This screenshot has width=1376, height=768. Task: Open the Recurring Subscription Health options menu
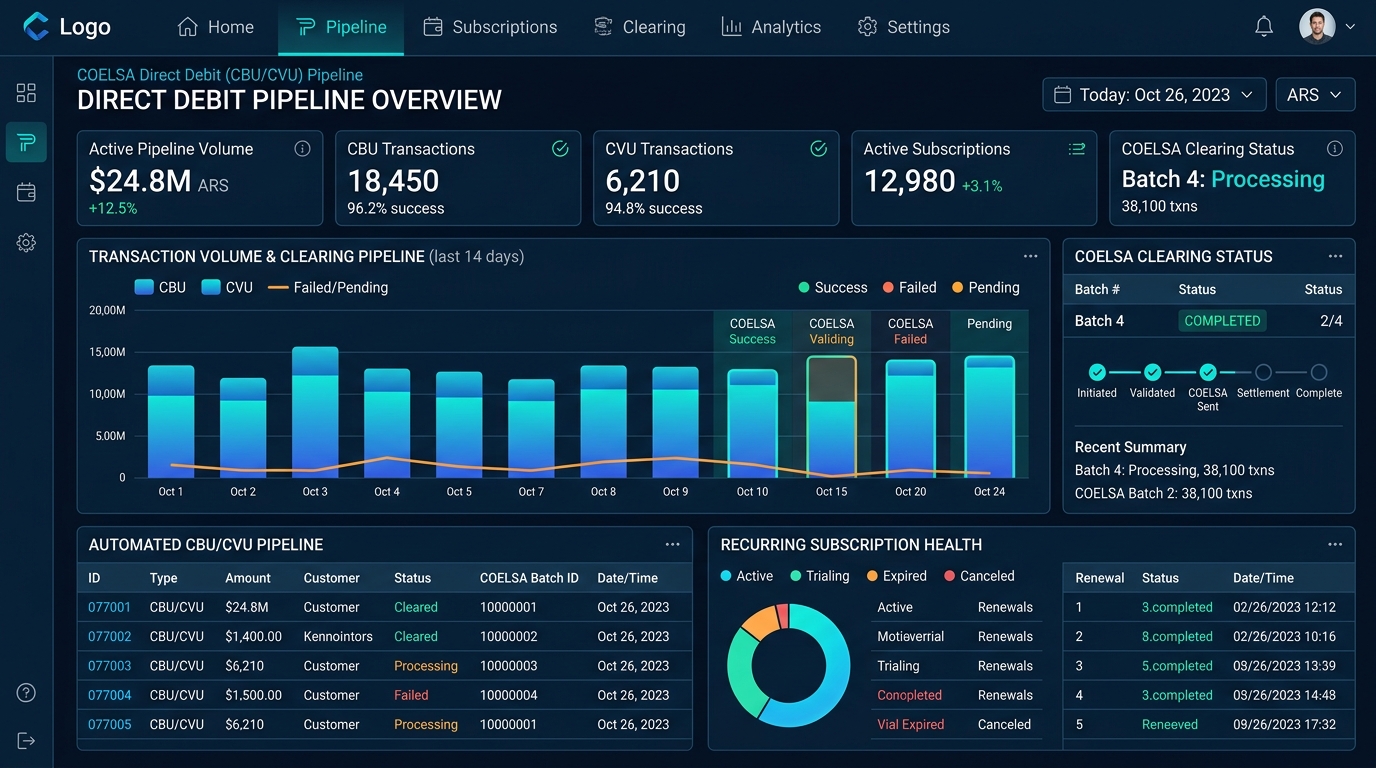[x=1335, y=545]
